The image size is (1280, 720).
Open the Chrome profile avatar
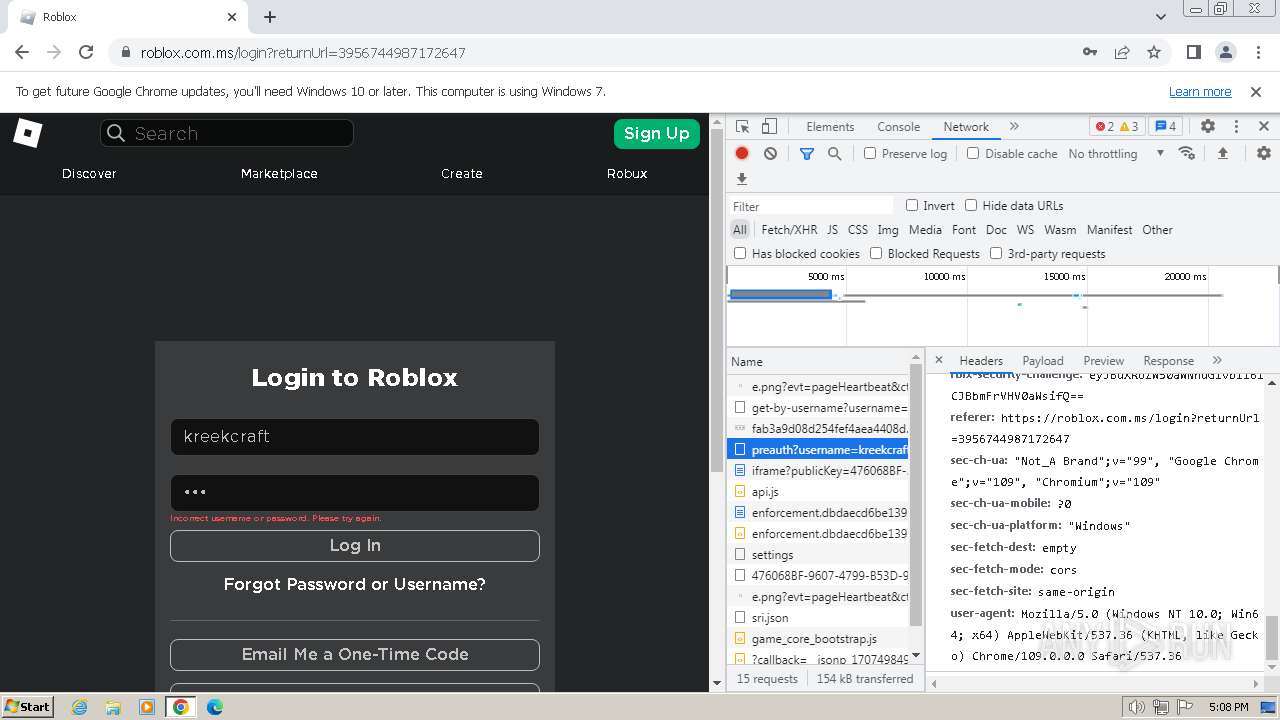[1225, 52]
